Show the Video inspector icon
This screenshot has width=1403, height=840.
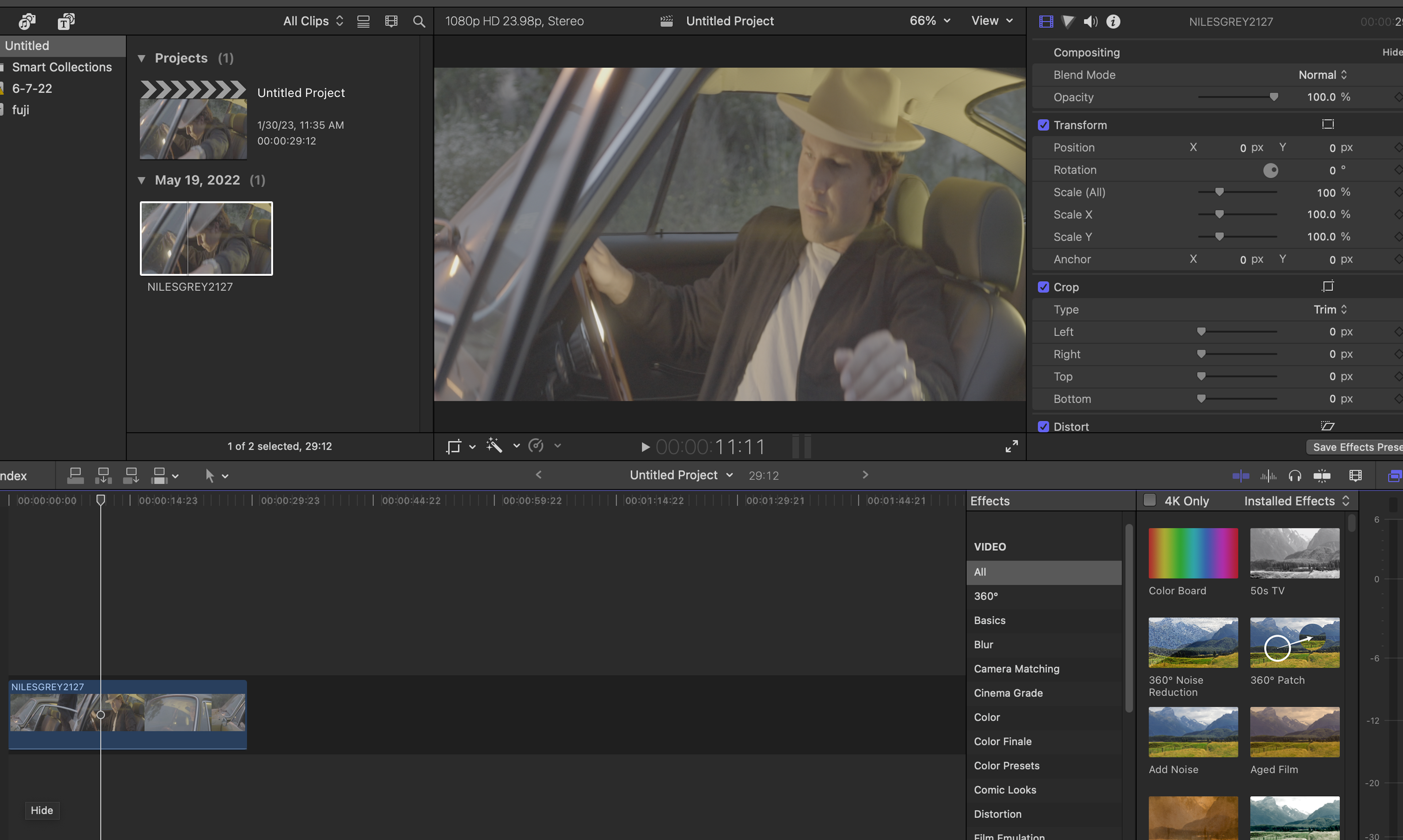(1046, 22)
